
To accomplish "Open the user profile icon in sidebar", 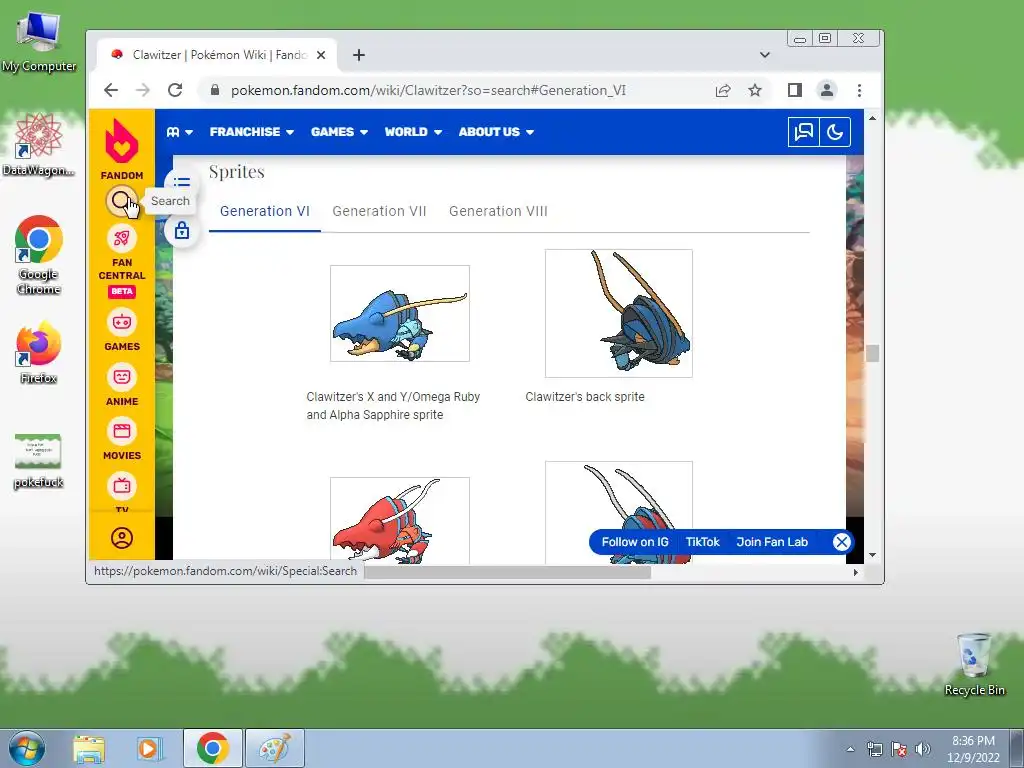I will pyautogui.click(x=121, y=538).
